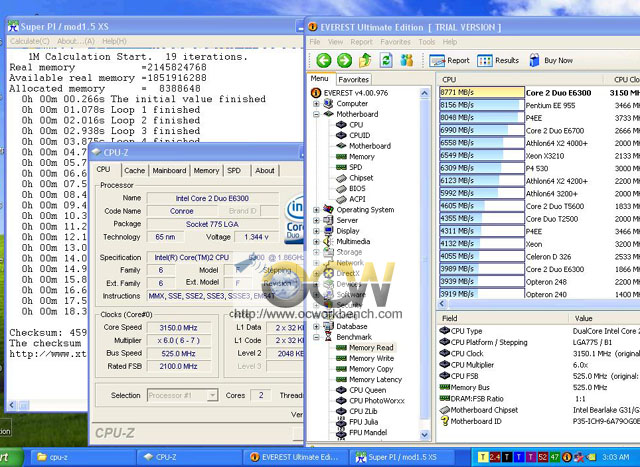The width and height of the screenshot is (640, 467).
Task: Click the 6990 MB/s Core 2 Duo E6700 bar
Action: pyautogui.click(x=482, y=130)
